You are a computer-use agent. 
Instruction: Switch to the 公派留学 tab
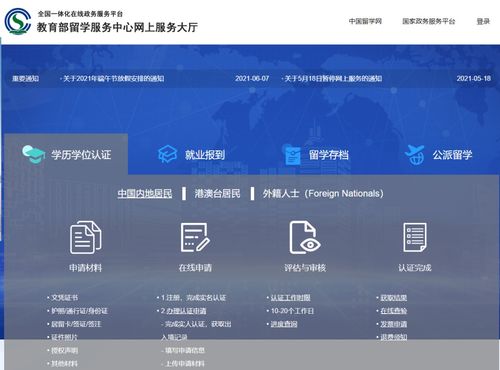[438, 155]
